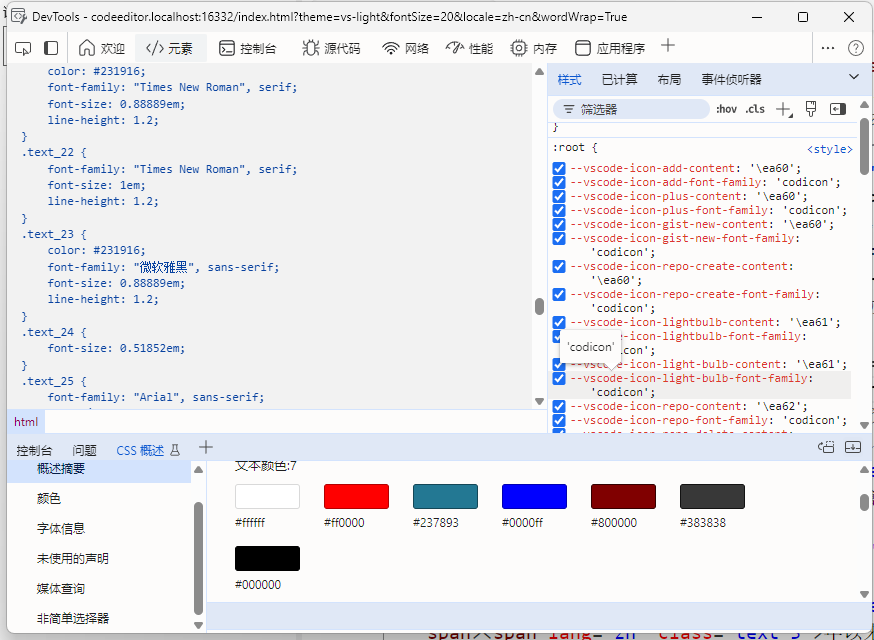Activate the inspect element picker tool
The width and height of the screenshot is (874, 640).
[x=23, y=49]
